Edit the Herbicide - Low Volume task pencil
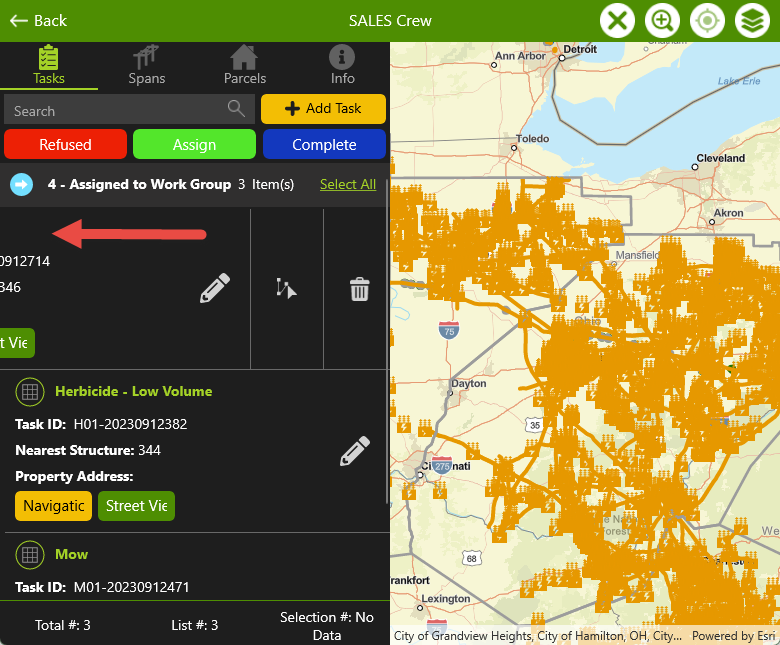 tap(354, 451)
